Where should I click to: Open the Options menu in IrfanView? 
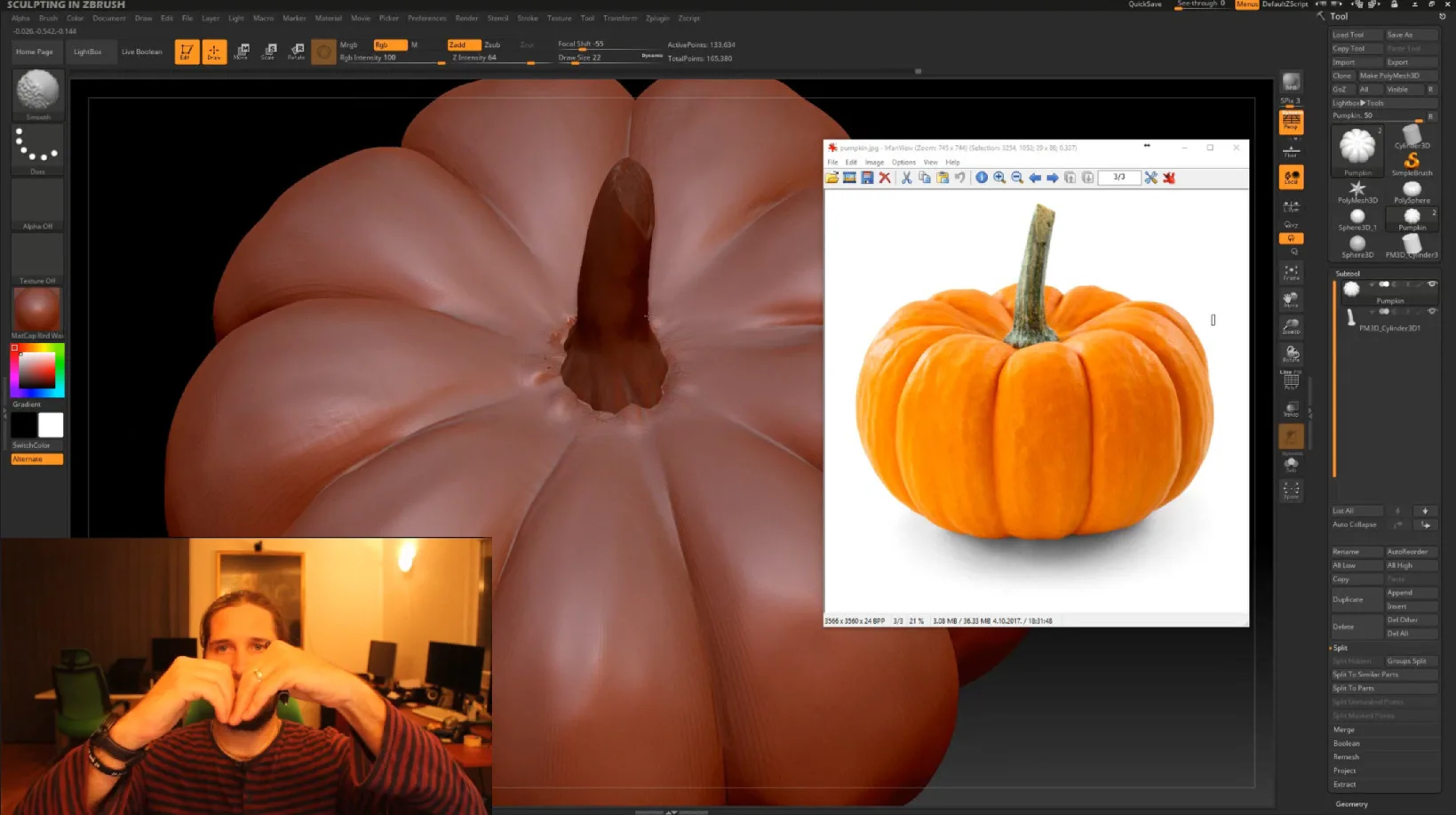[903, 163]
